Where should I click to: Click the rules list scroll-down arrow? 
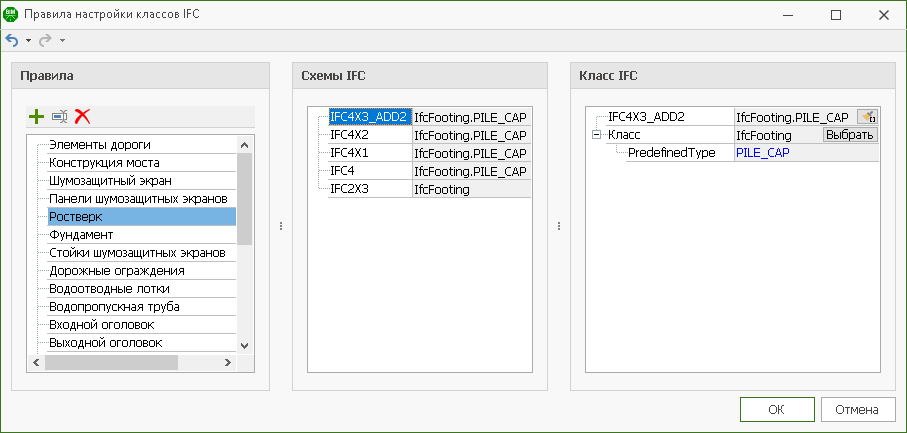[x=245, y=344]
